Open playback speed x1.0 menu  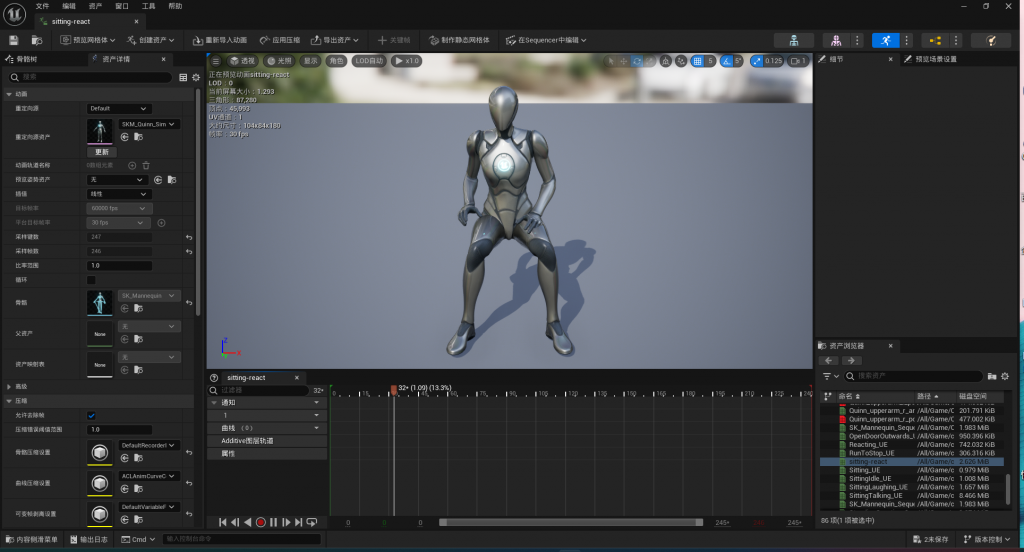tap(406, 61)
